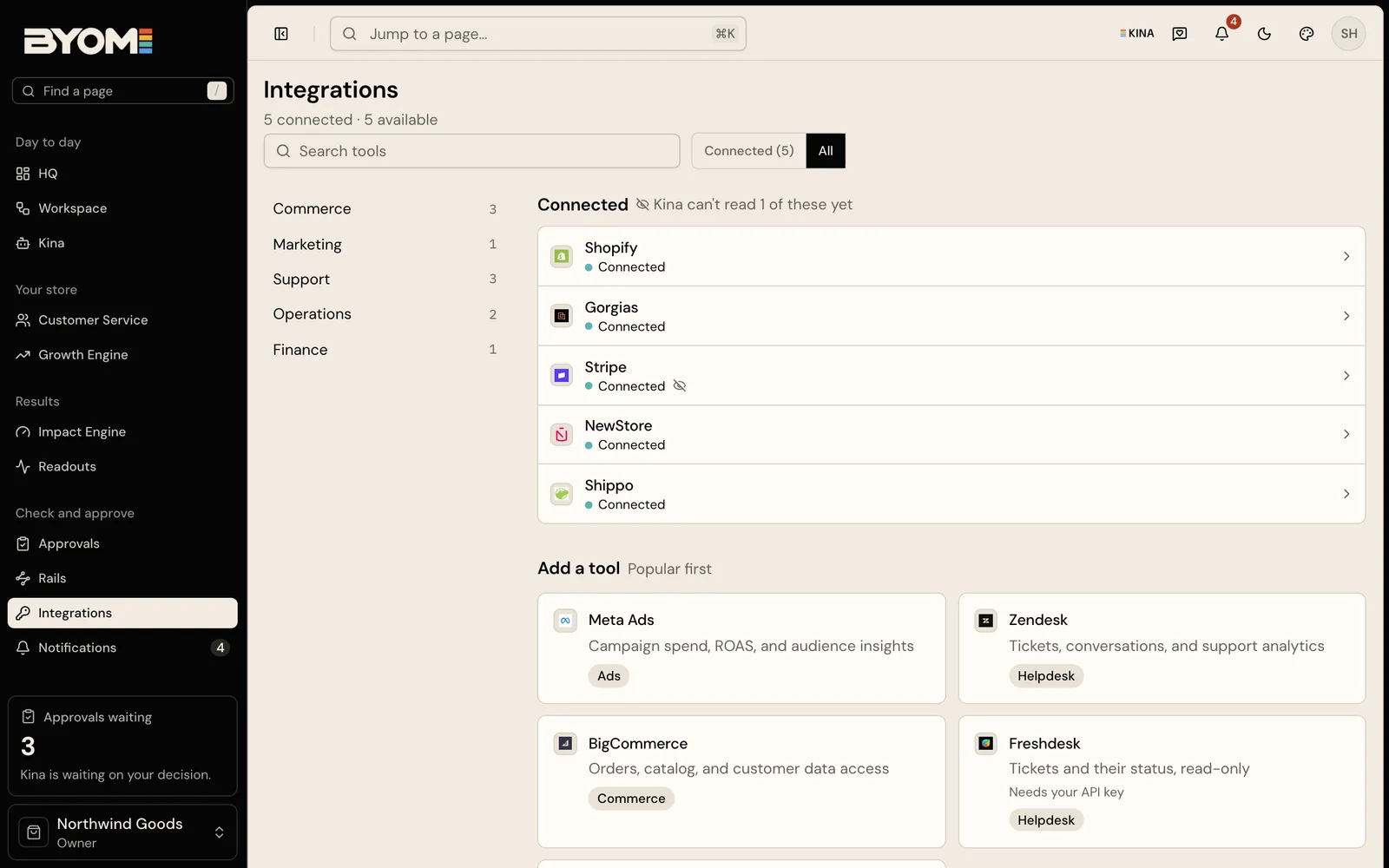Open Workspace in the sidebar
This screenshot has width=1389, height=868.
pos(122,208)
